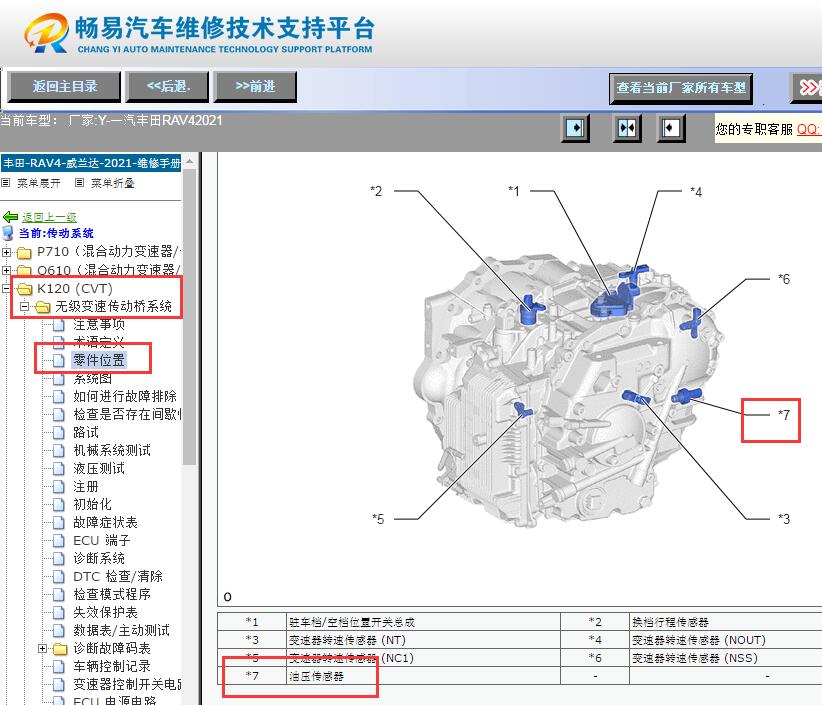This screenshot has width=822, height=705.
Task: Open the 失效保护表 page
Action: 105,612
